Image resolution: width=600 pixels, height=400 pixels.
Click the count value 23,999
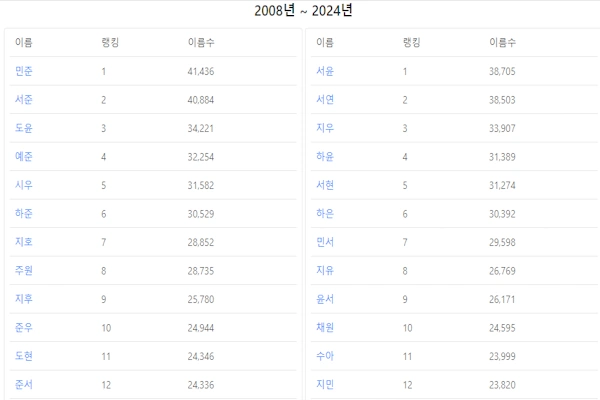pyautogui.click(x=502, y=356)
